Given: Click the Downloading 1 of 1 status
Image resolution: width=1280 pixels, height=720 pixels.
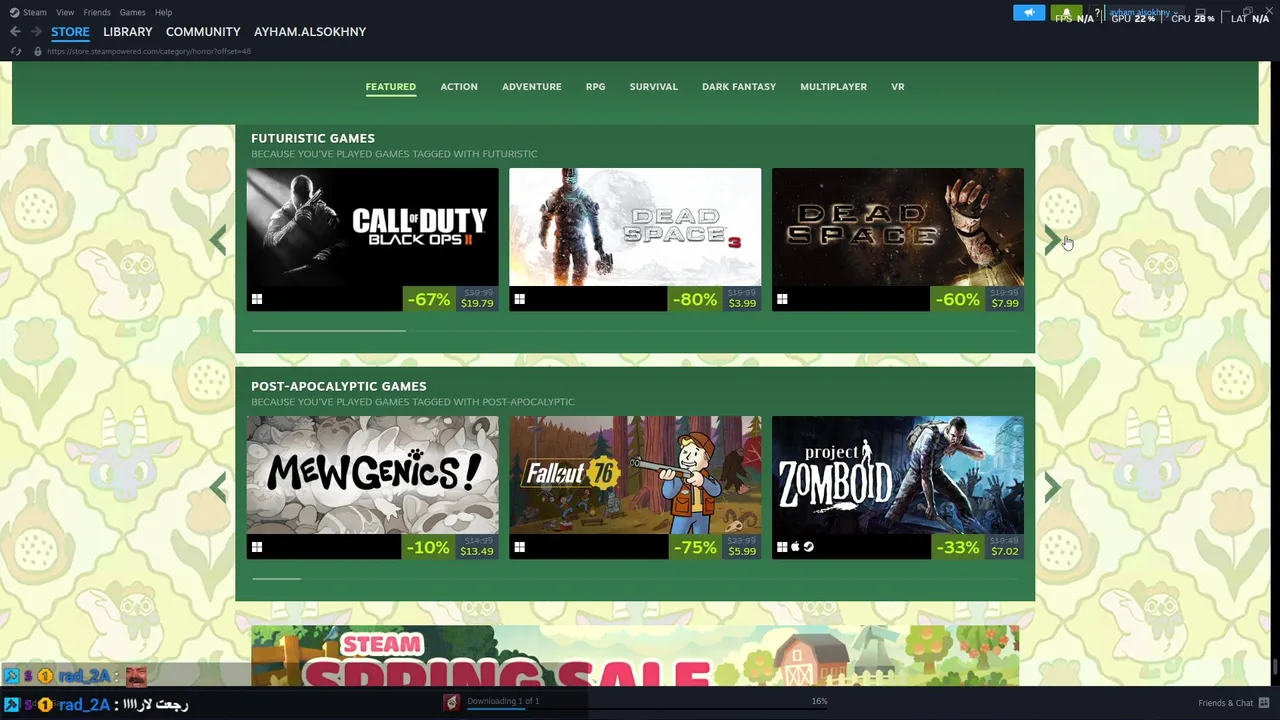Looking at the screenshot, I should (x=503, y=701).
